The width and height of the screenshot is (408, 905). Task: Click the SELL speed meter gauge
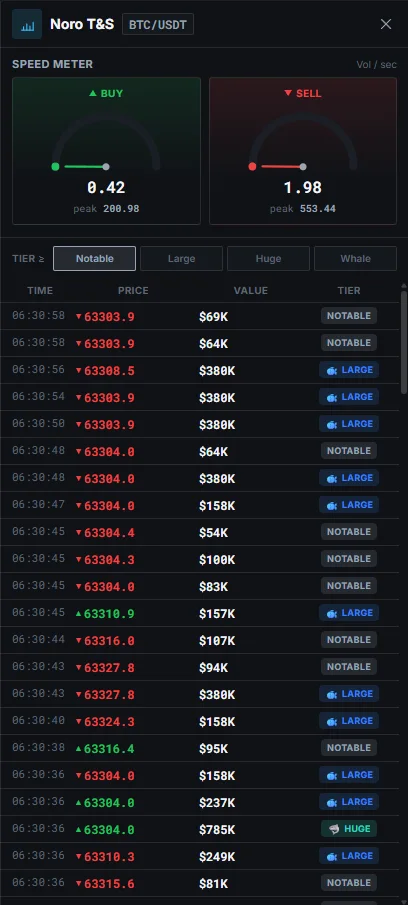click(303, 151)
